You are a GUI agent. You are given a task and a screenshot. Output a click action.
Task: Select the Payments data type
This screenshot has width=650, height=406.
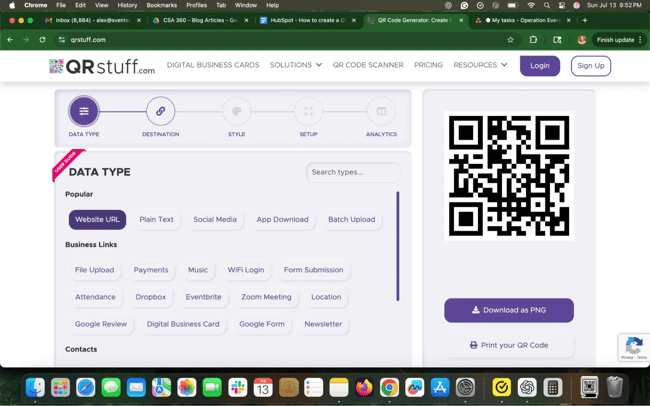pyautogui.click(x=151, y=270)
